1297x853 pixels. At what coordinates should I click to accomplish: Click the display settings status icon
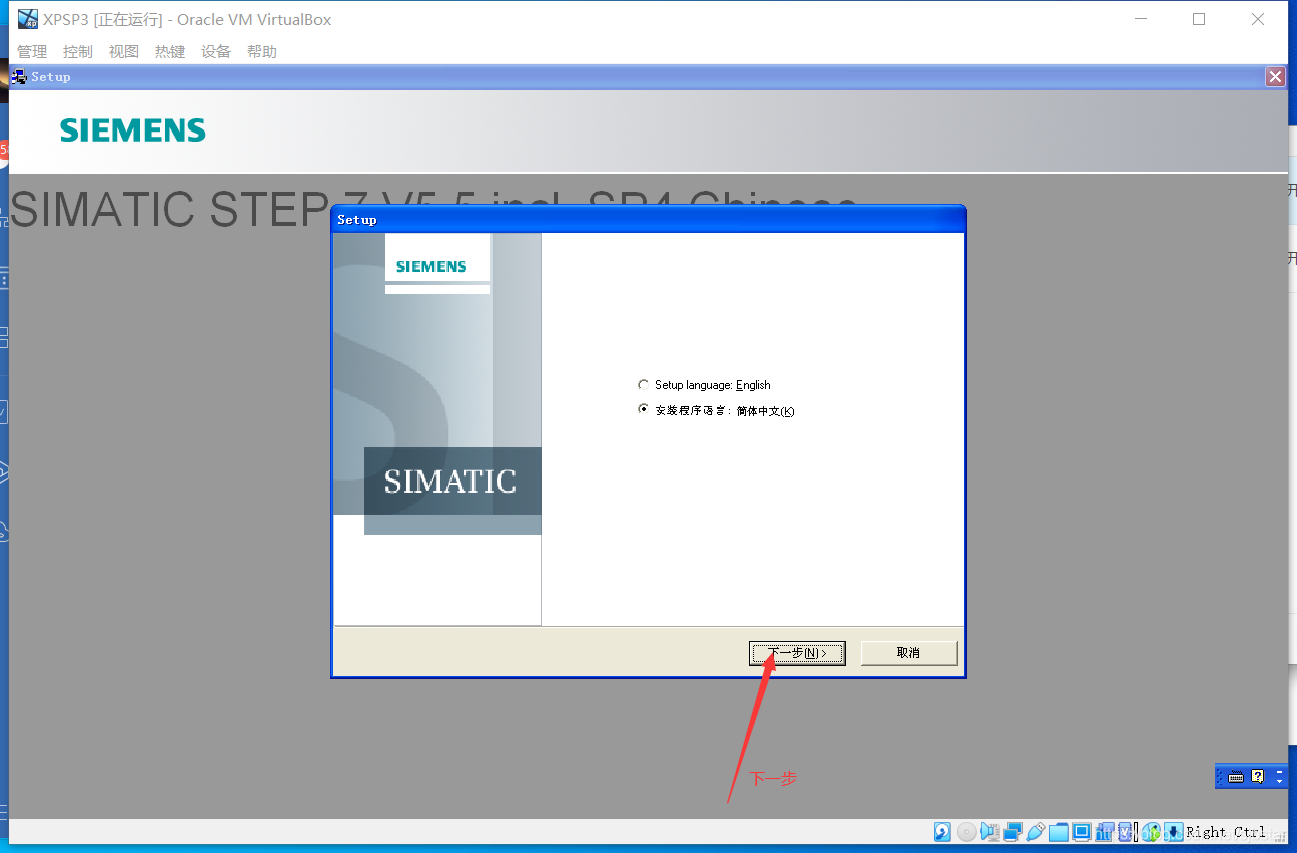(1082, 832)
